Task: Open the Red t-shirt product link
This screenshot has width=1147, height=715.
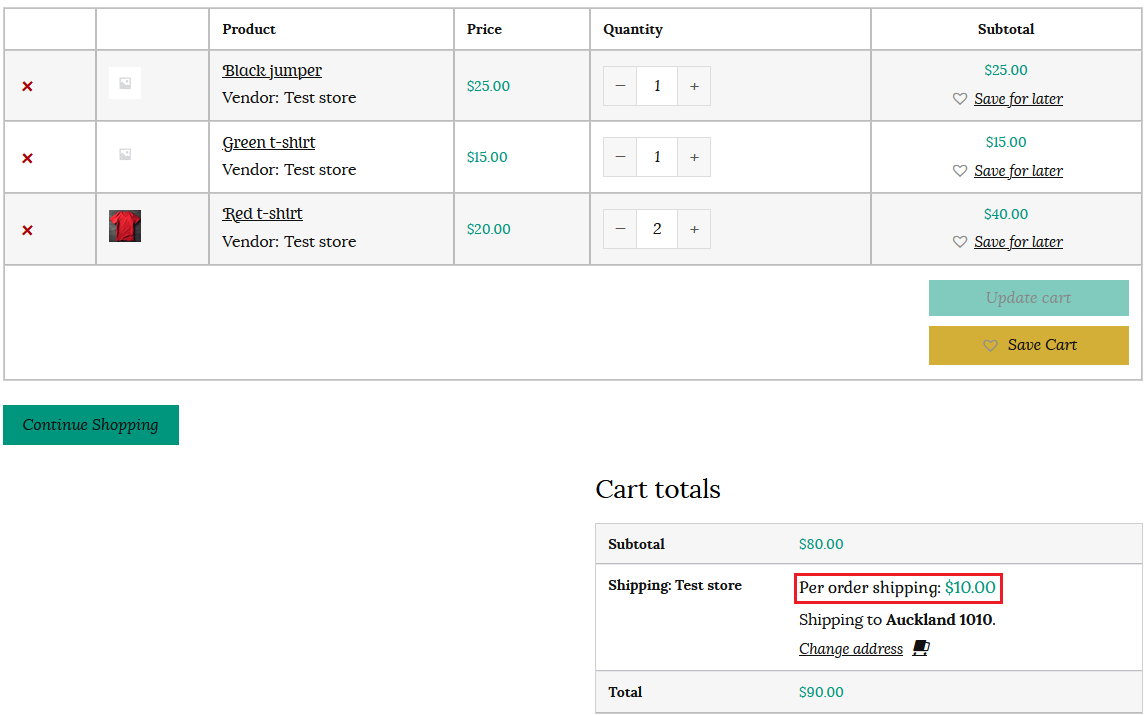Action: click(x=262, y=214)
